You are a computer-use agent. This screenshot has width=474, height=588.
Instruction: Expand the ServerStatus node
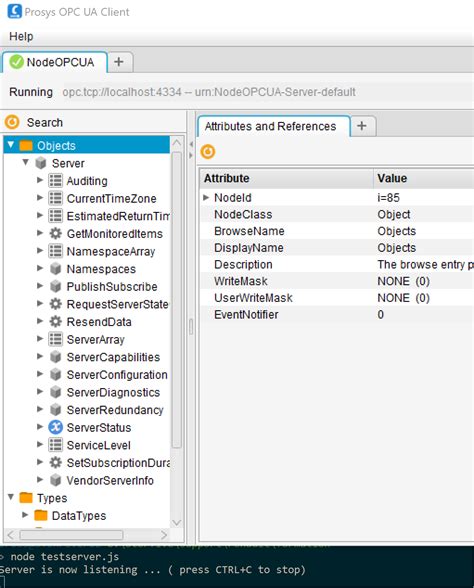tap(40, 427)
